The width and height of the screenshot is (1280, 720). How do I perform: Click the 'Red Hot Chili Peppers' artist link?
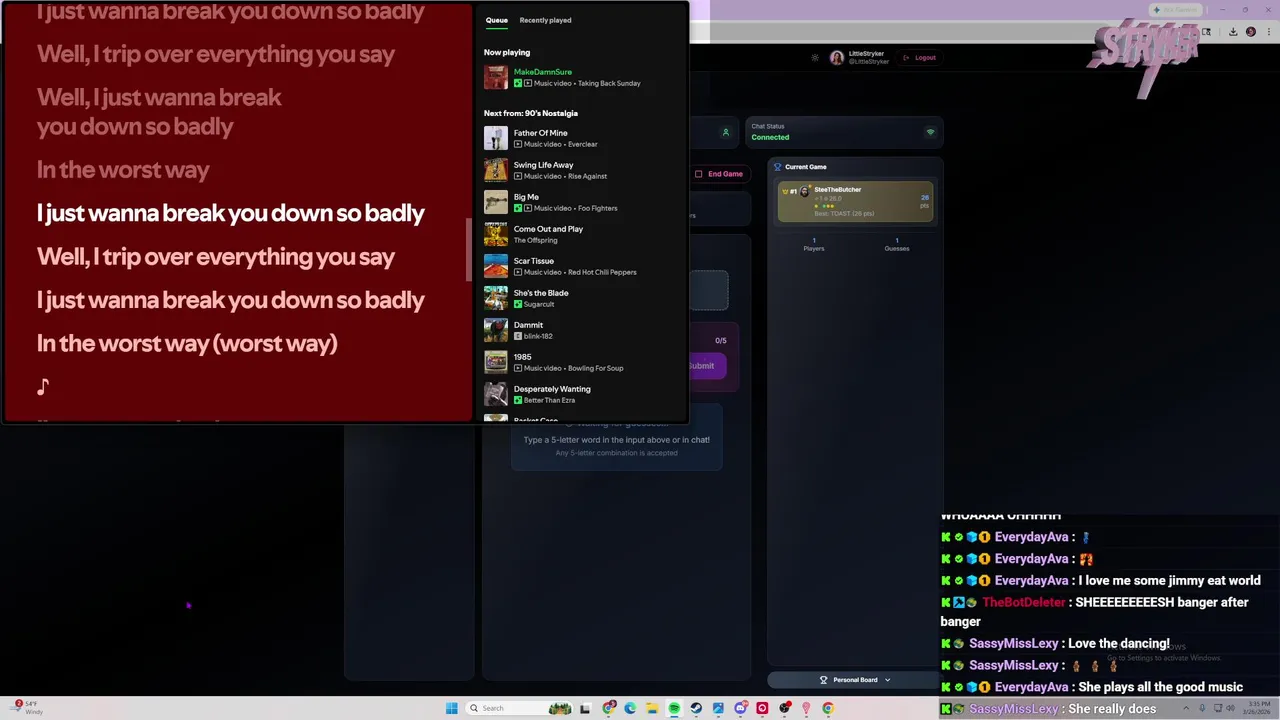point(602,272)
